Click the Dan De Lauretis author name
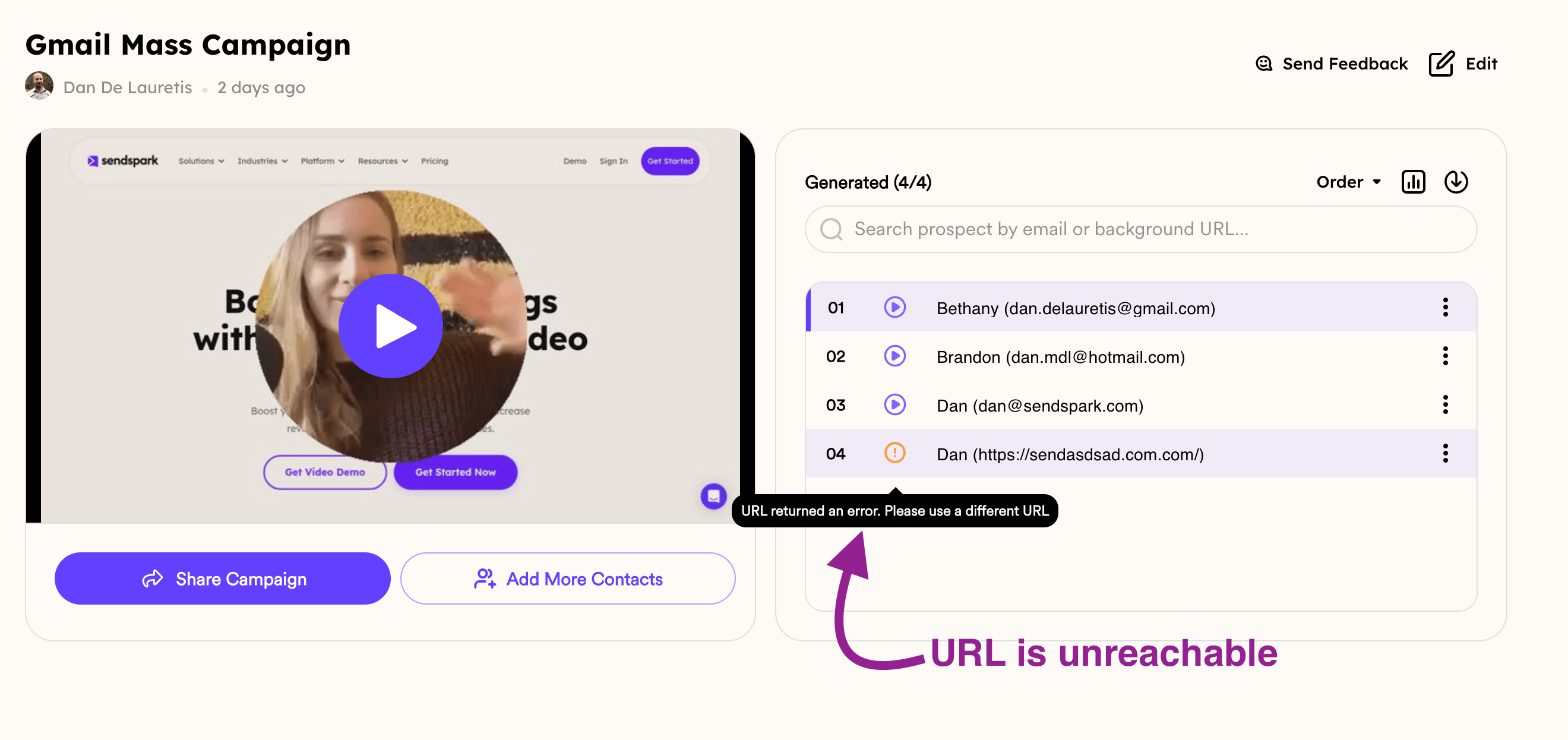 click(127, 88)
